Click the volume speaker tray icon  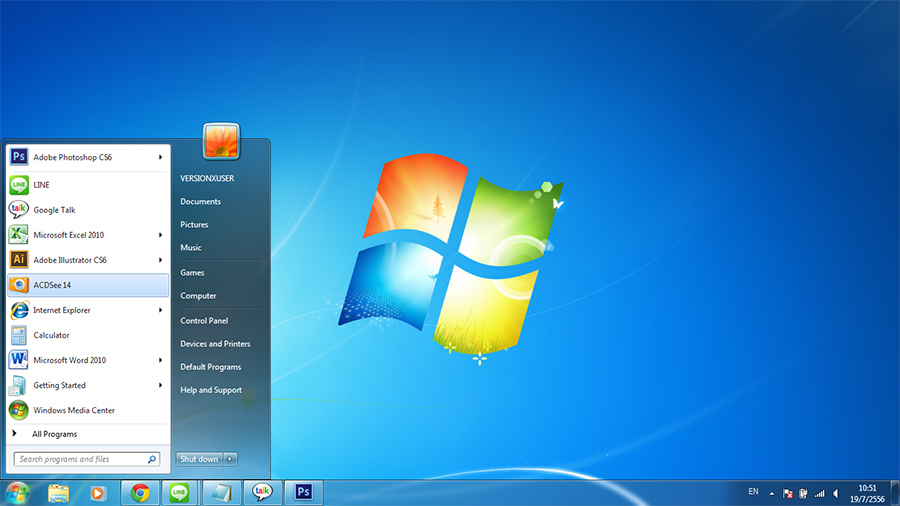tap(836, 493)
